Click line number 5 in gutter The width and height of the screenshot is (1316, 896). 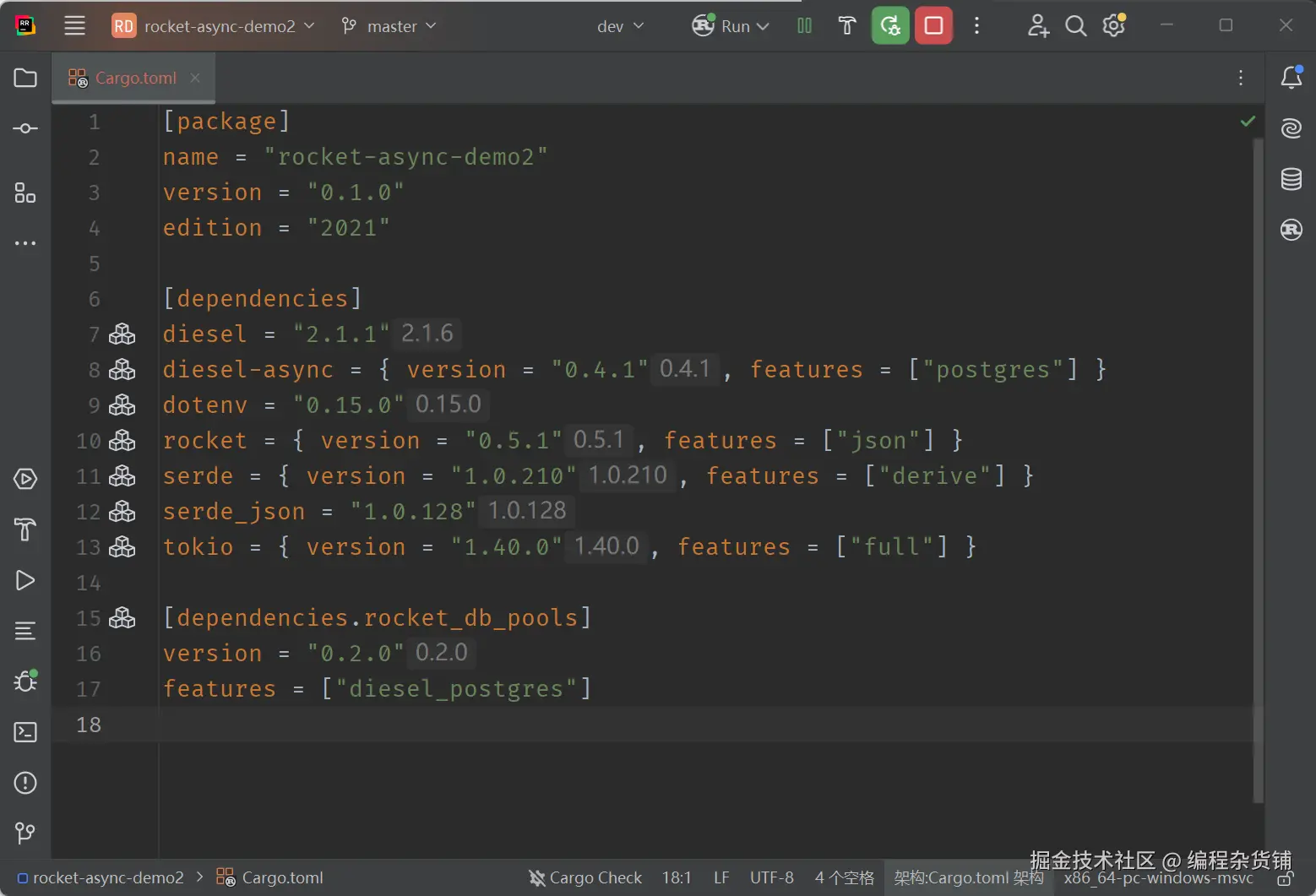(x=94, y=263)
